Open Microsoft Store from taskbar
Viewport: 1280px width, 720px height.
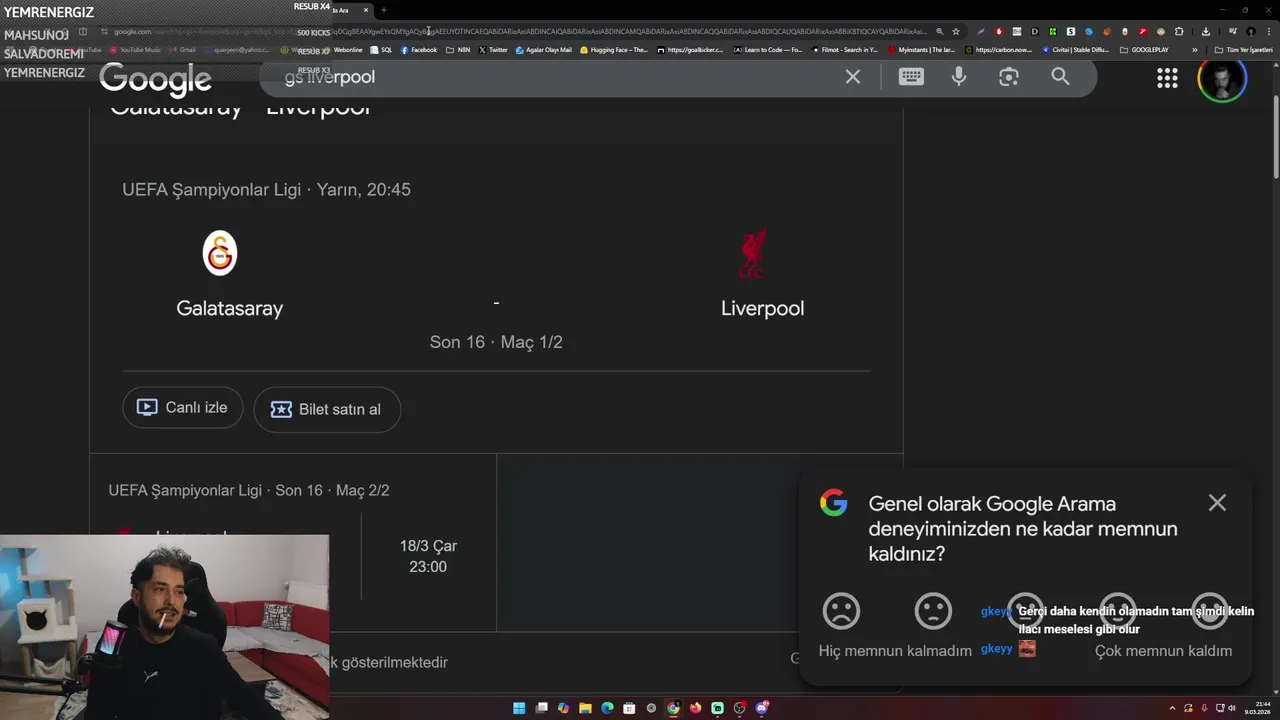629,708
